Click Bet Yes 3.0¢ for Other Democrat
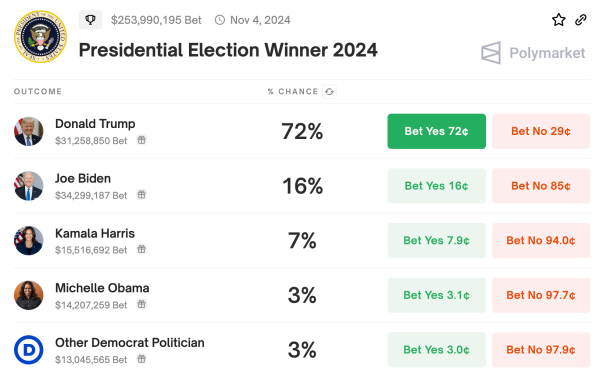This screenshot has height=377, width=600. [437, 350]
